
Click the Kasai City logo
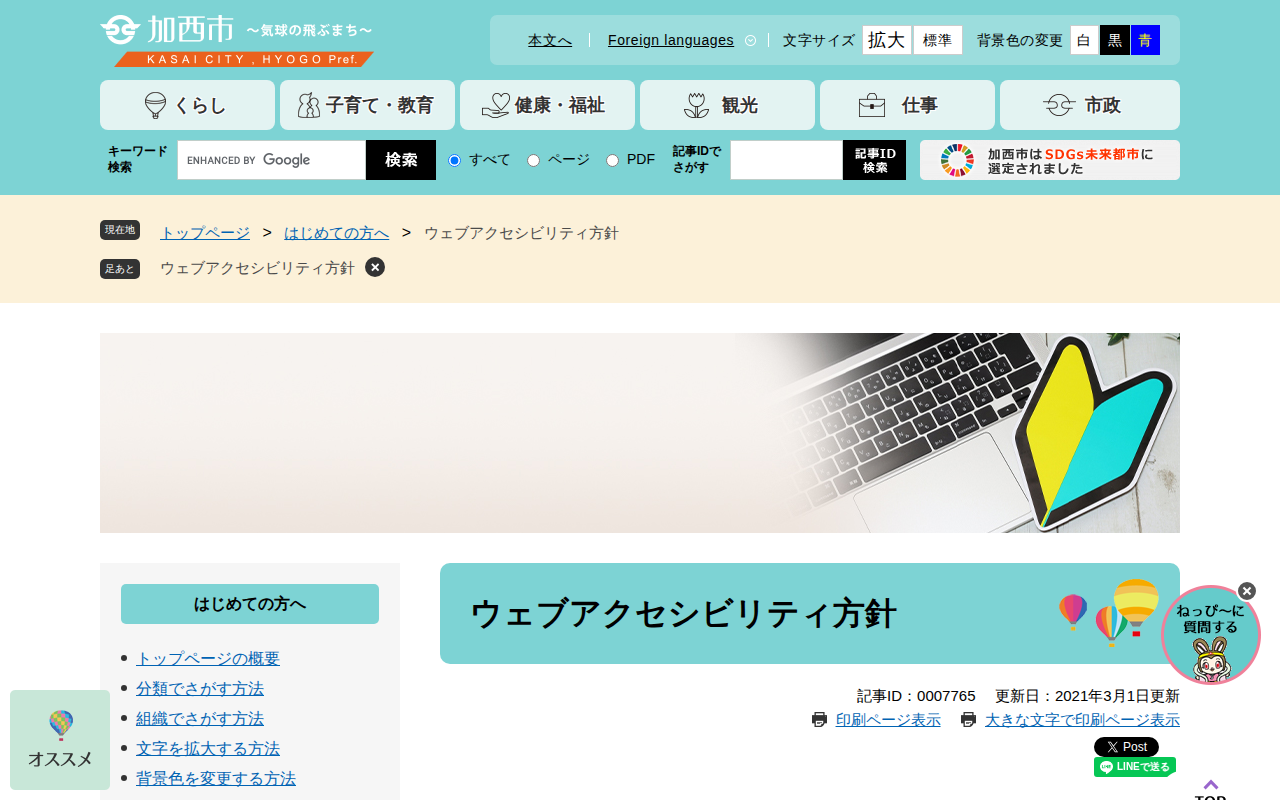[x=237, y=41]
